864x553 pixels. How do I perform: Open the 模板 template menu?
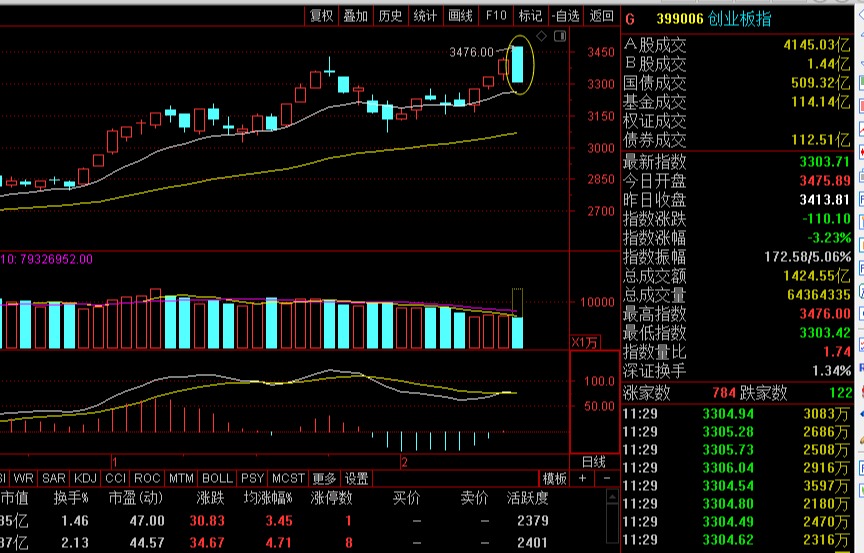[555, 479]
